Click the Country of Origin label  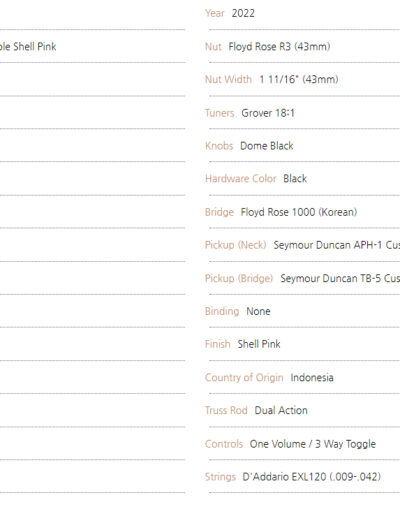point(244,378)
